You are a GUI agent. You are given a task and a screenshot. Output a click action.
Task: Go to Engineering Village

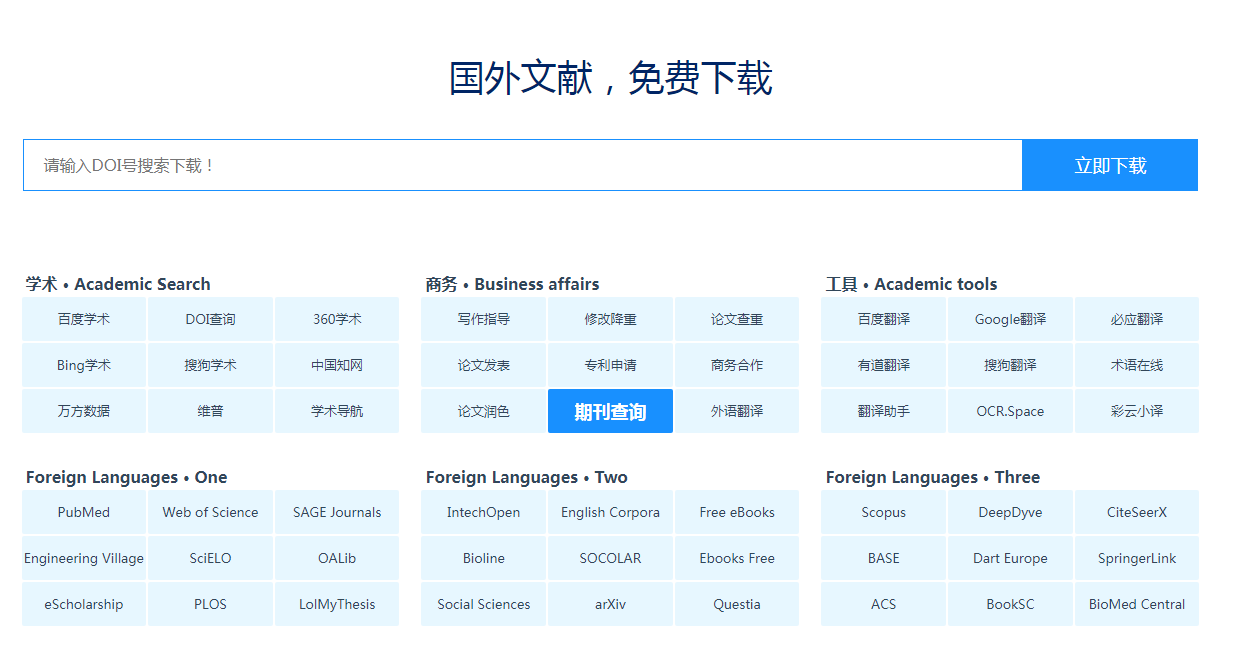tap(84, 558)
